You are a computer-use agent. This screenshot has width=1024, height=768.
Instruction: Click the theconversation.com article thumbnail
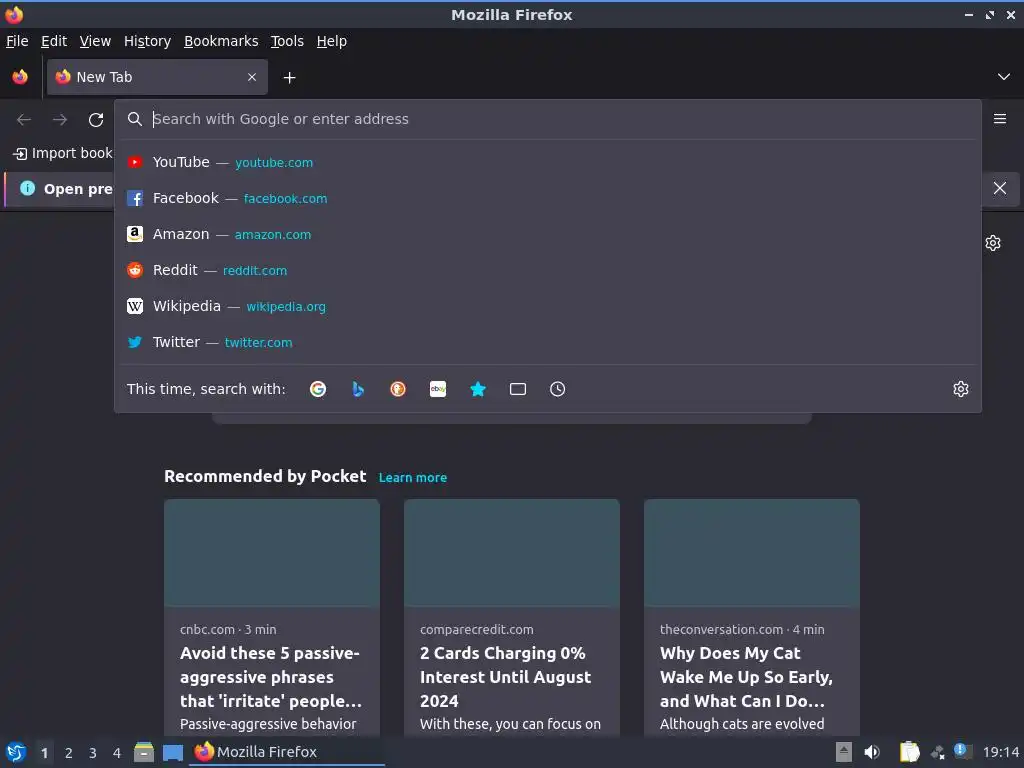click(752, 553)
